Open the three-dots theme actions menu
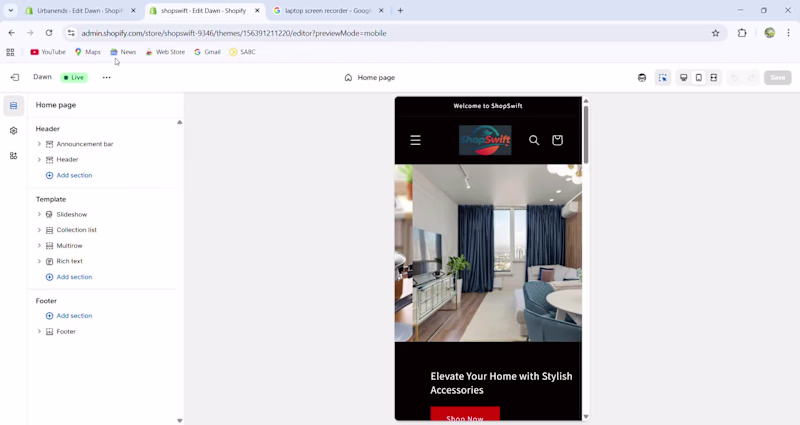 click(x=106, y=78)
